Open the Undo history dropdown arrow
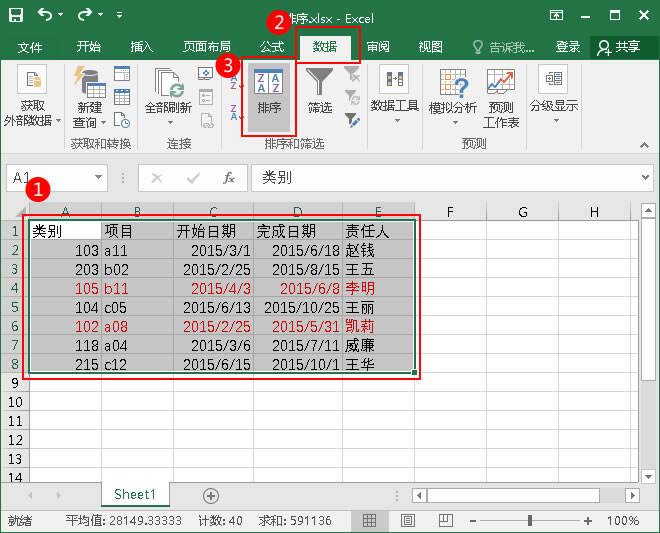The image size is (660, 533). pyautogui.click(x=61, y=15)
